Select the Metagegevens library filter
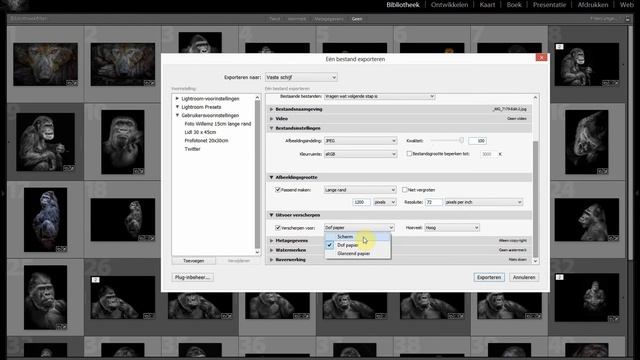 click(x=329, y=19)
